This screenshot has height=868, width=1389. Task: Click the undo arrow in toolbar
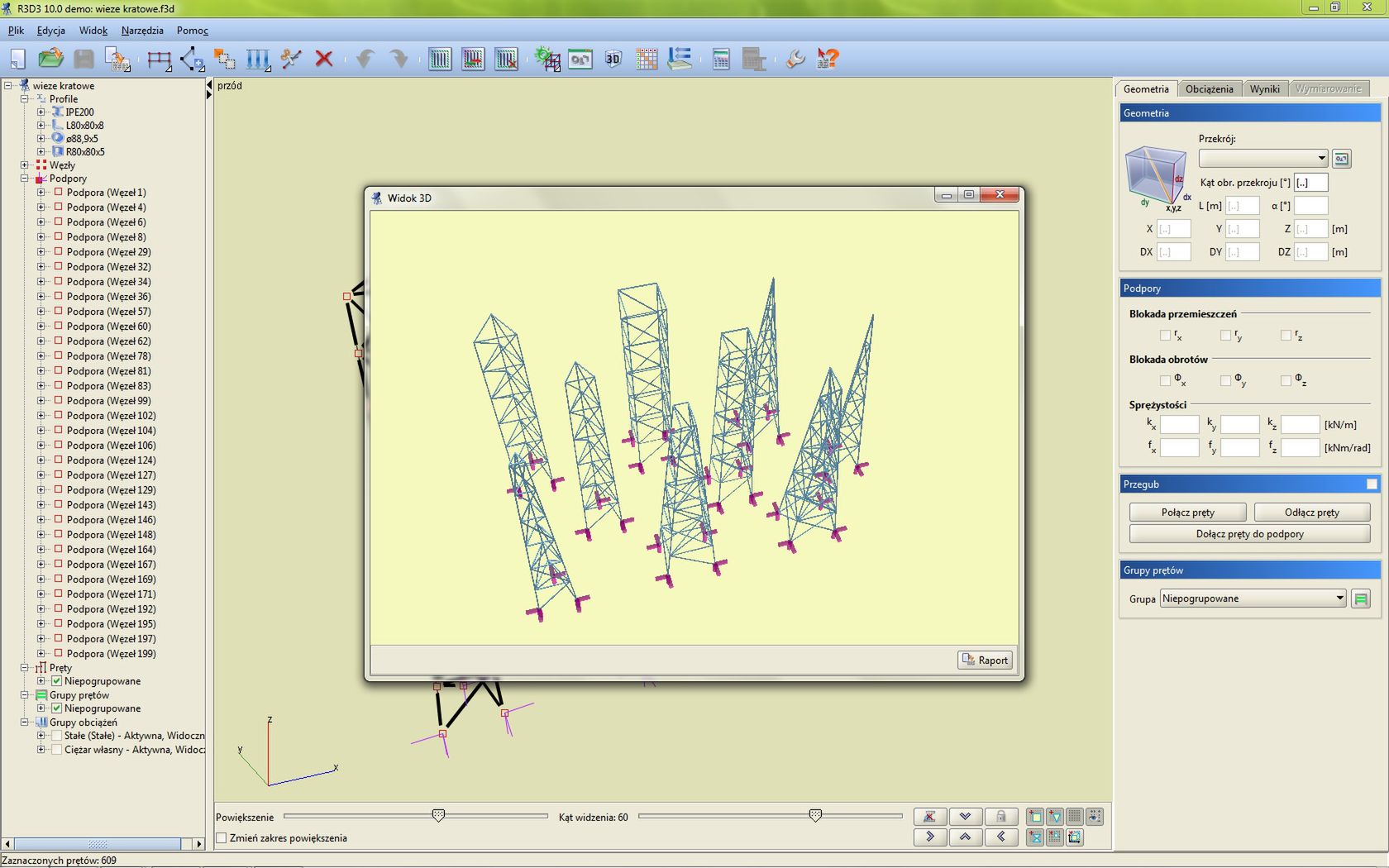365,59
